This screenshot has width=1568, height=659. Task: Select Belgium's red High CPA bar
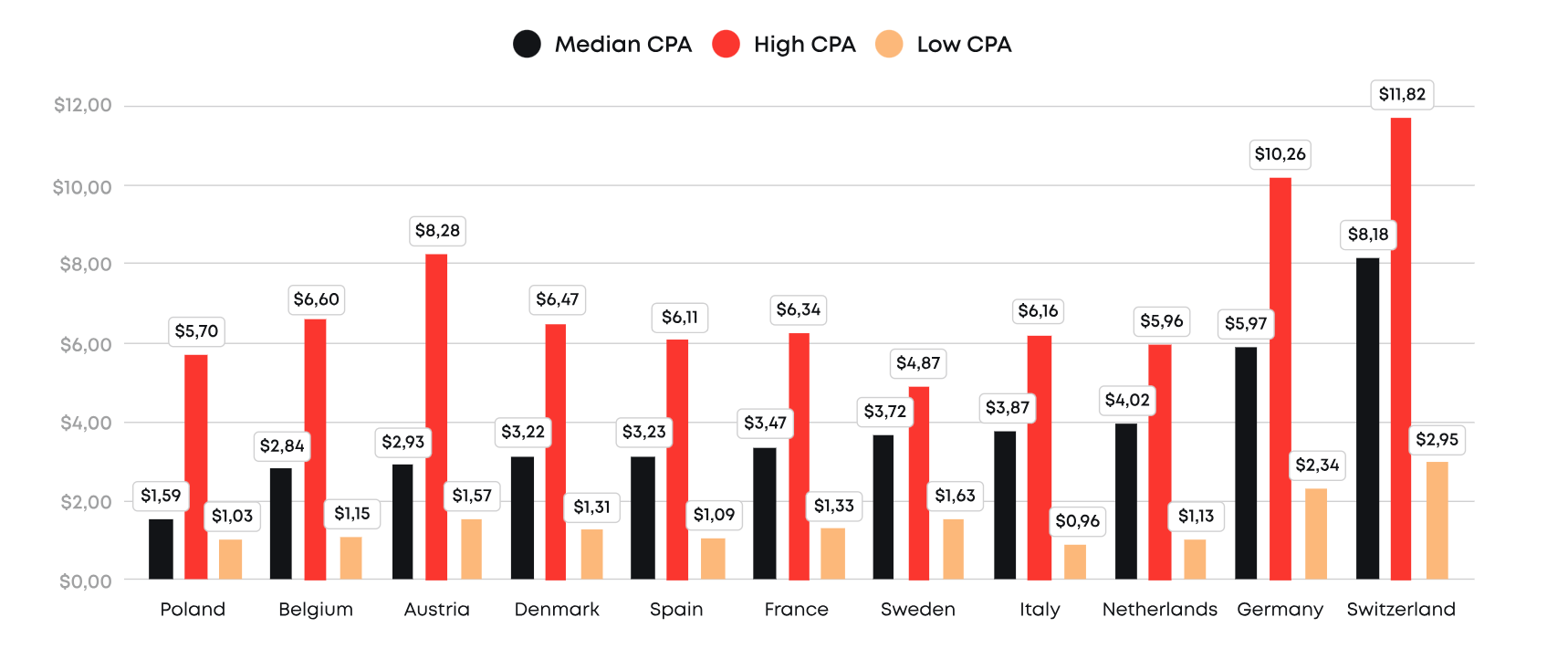(x=315, y=449)
